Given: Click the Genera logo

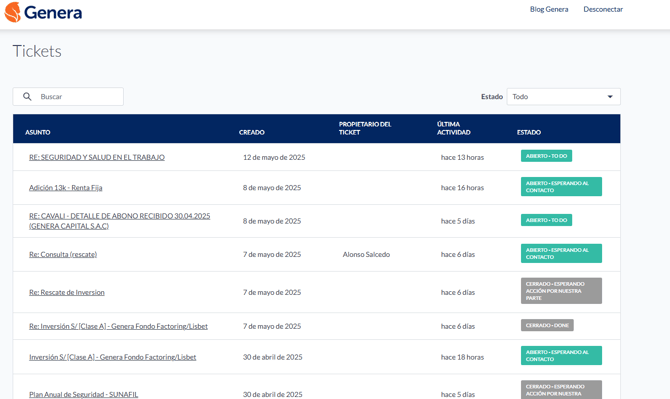Looking at the screenshot, I should pos(43,12).
